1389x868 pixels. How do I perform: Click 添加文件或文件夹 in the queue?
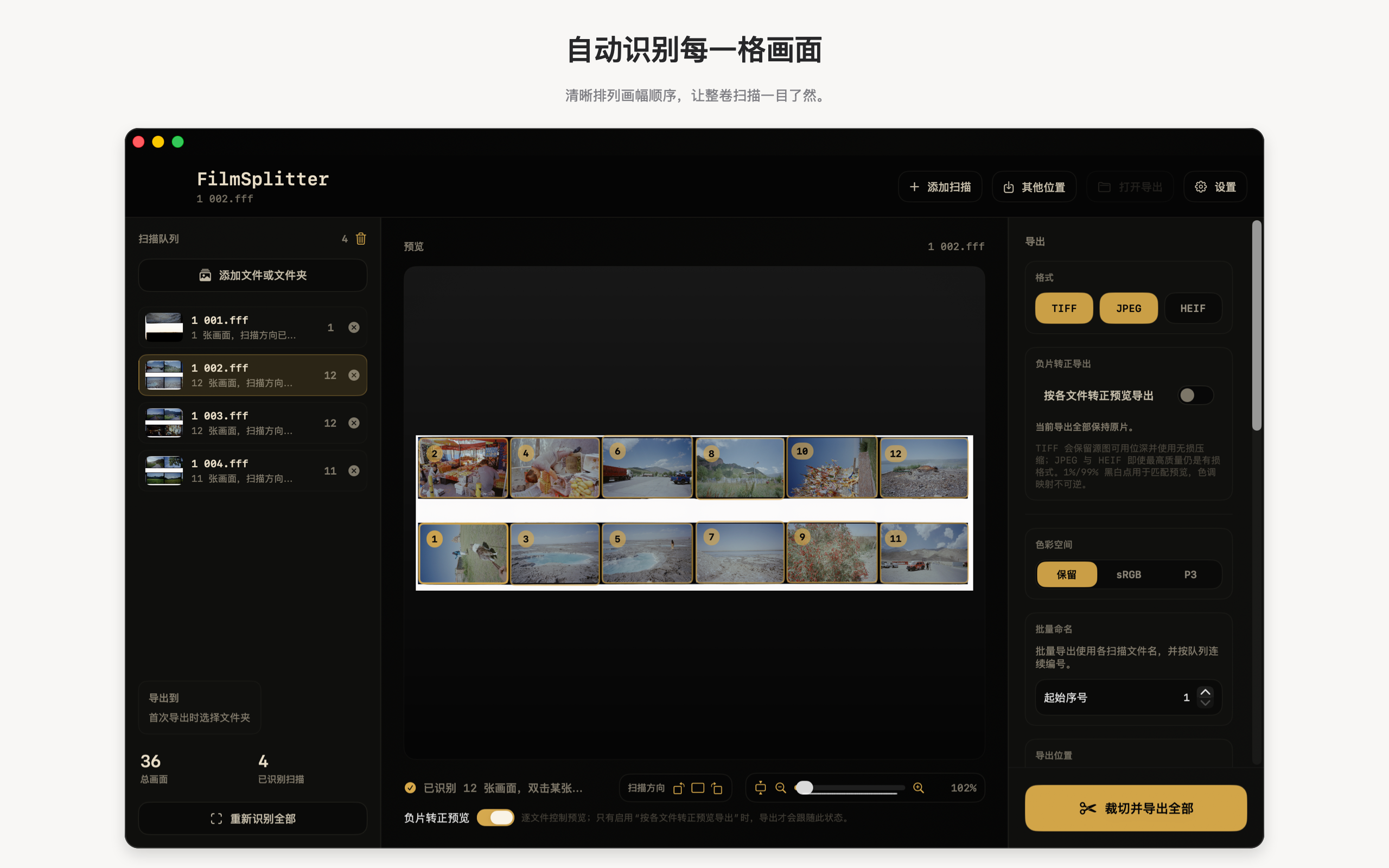click(252, 276)
